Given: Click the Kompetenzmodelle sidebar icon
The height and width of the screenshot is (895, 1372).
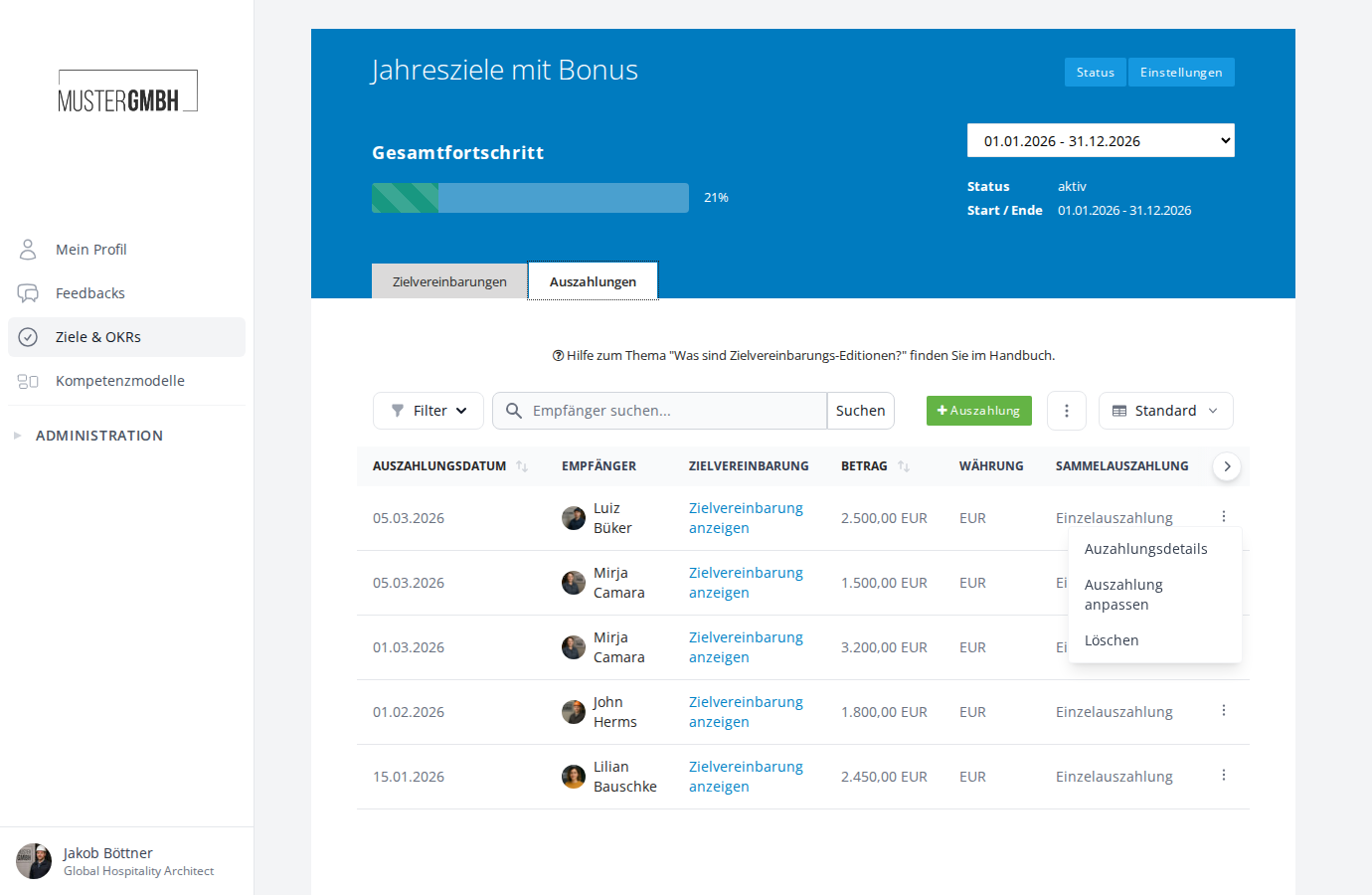Looking at the screenshot, I should coord(28,381).
